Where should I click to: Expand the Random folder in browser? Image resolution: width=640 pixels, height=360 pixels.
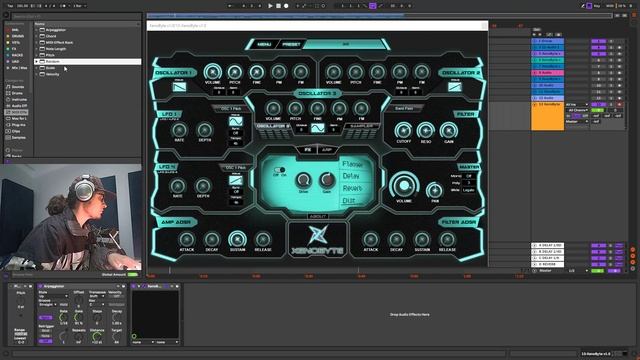pyautogui.click(x=36, y=62)
